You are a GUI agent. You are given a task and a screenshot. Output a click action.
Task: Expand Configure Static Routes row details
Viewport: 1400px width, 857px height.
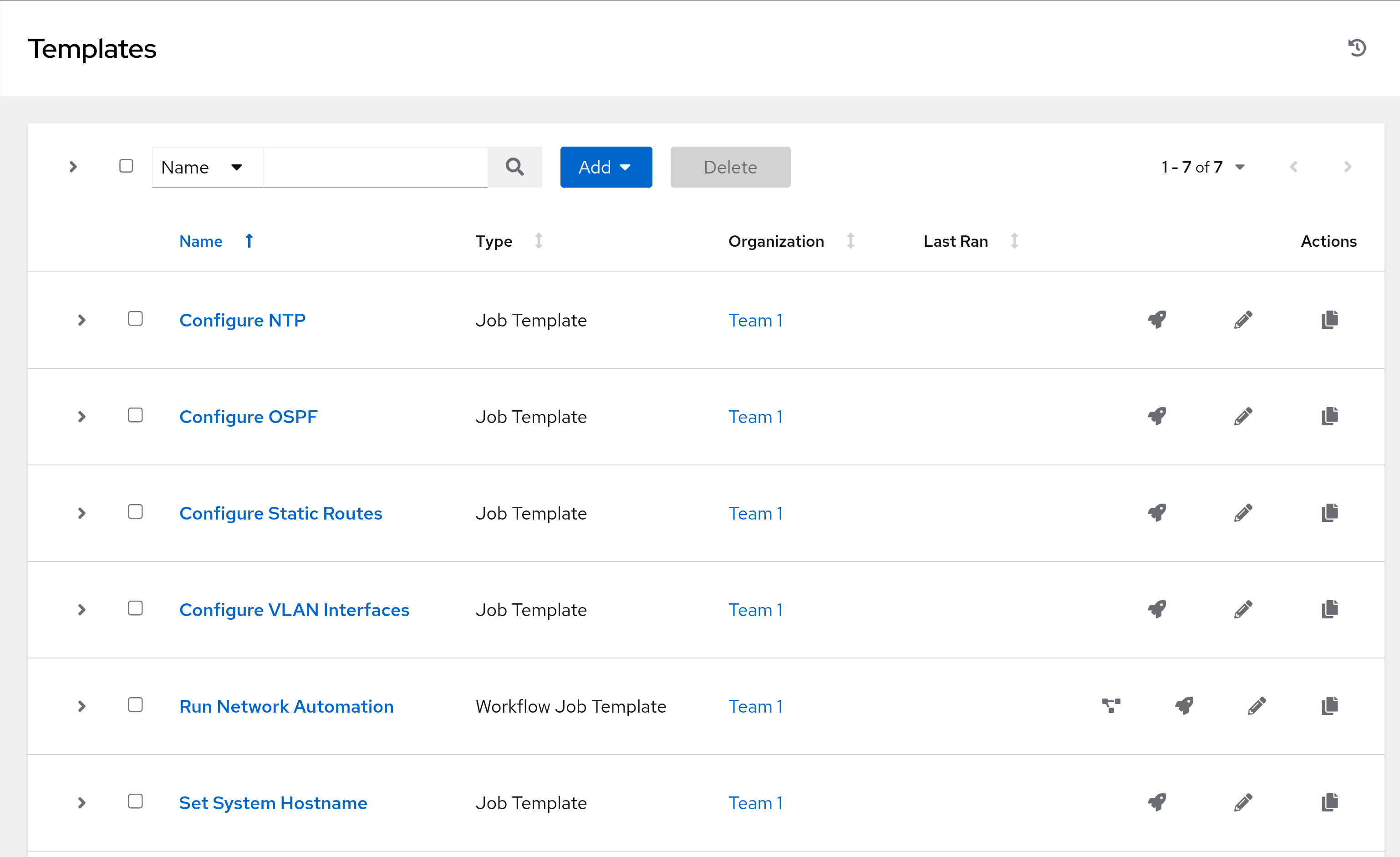point(82,514)
